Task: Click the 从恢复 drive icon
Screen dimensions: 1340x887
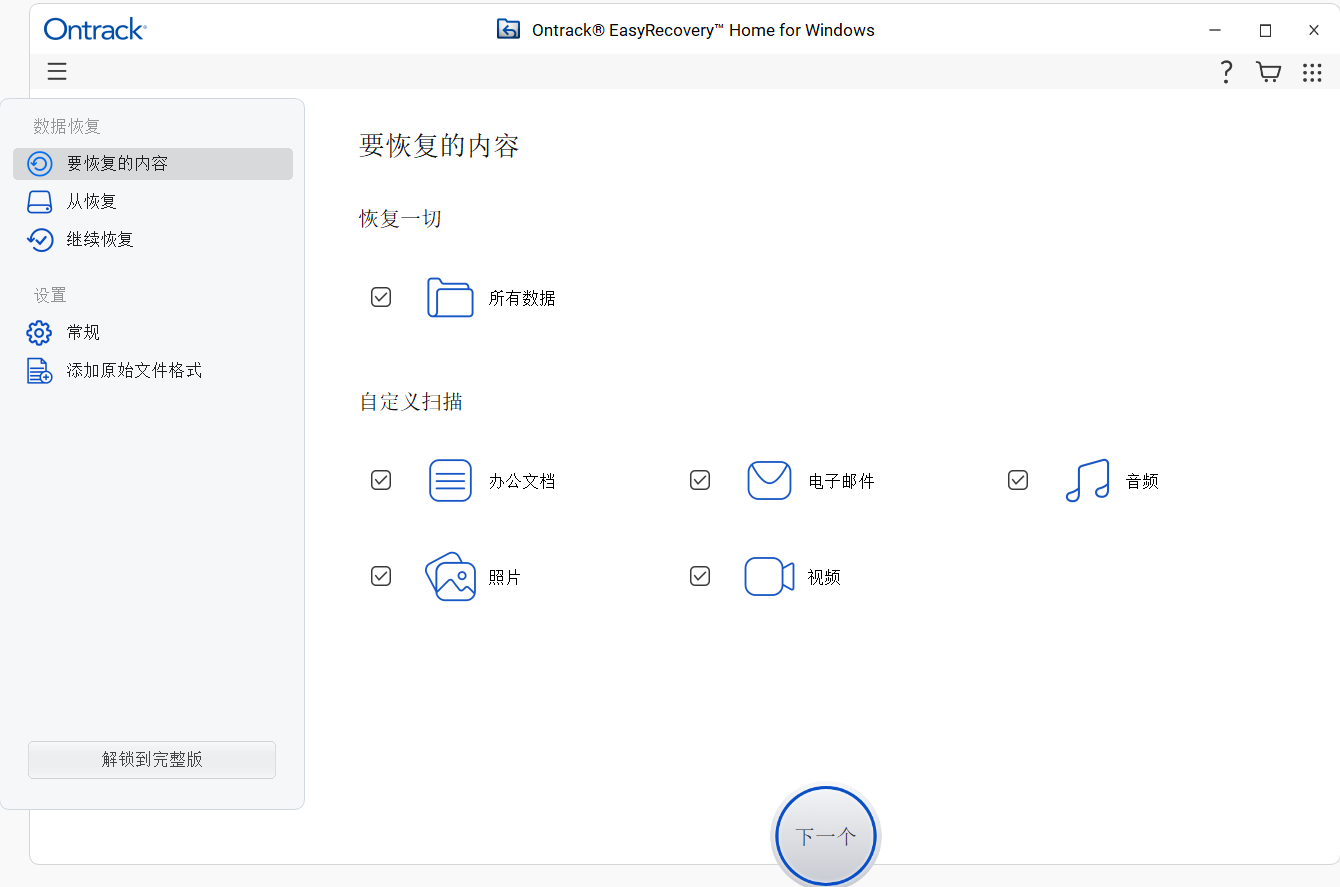Action: point(40,202)
